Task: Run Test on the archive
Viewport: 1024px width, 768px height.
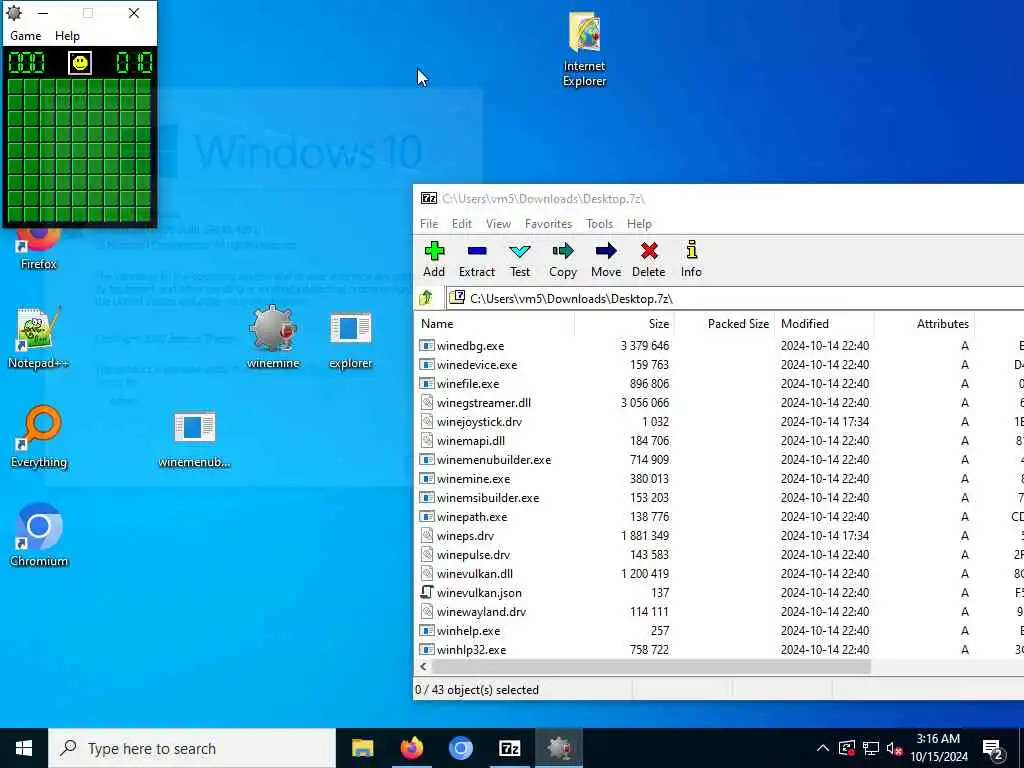Action: [520, 259]
